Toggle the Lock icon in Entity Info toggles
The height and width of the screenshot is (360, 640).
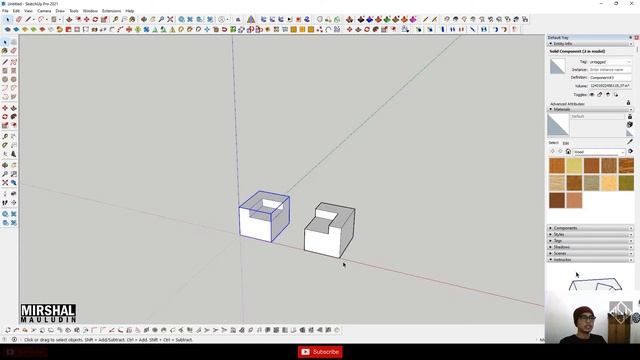tap(600, 95)
